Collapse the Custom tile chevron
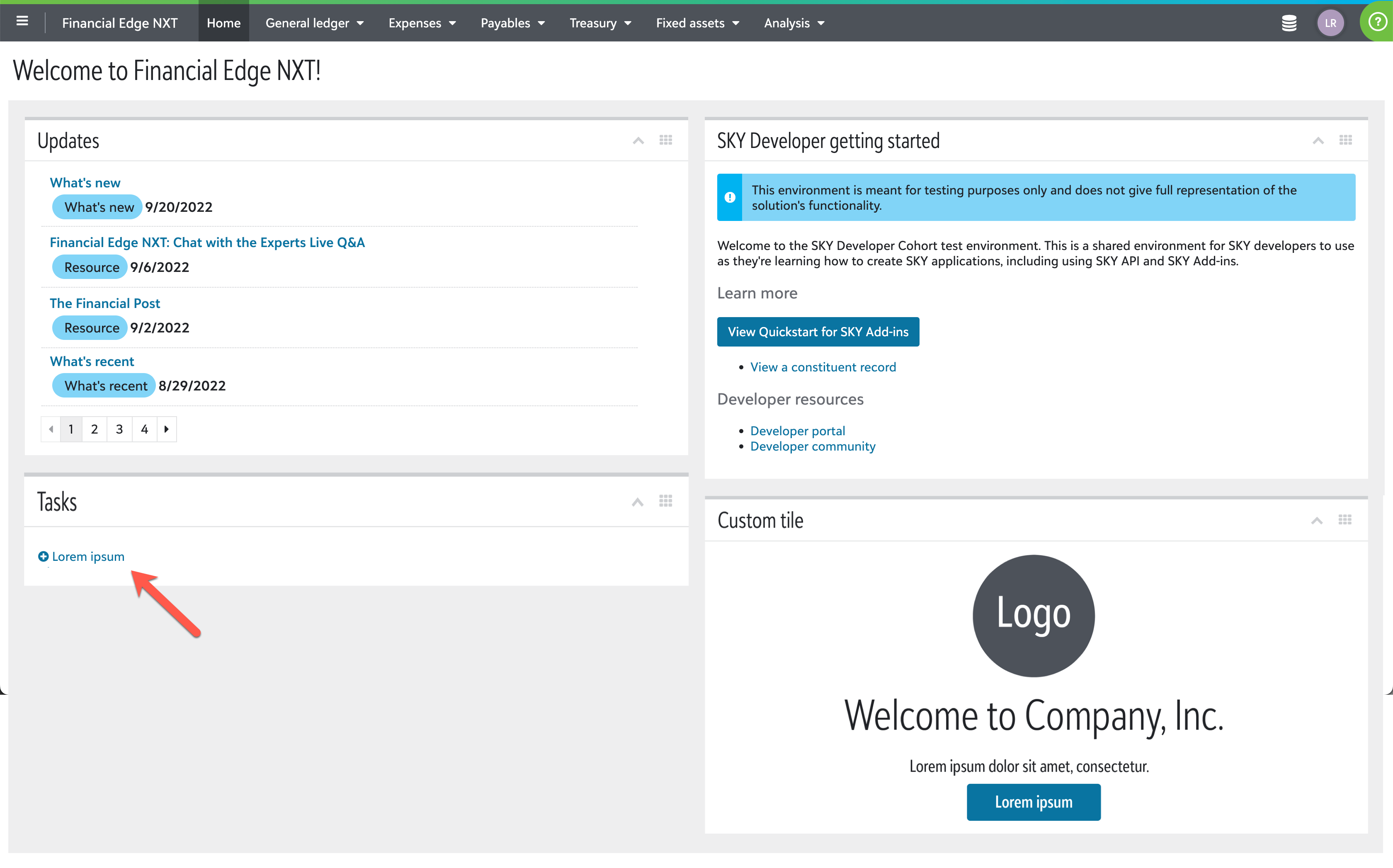The height and width of the screenshot is (868, 1393). click(1317, 521)
